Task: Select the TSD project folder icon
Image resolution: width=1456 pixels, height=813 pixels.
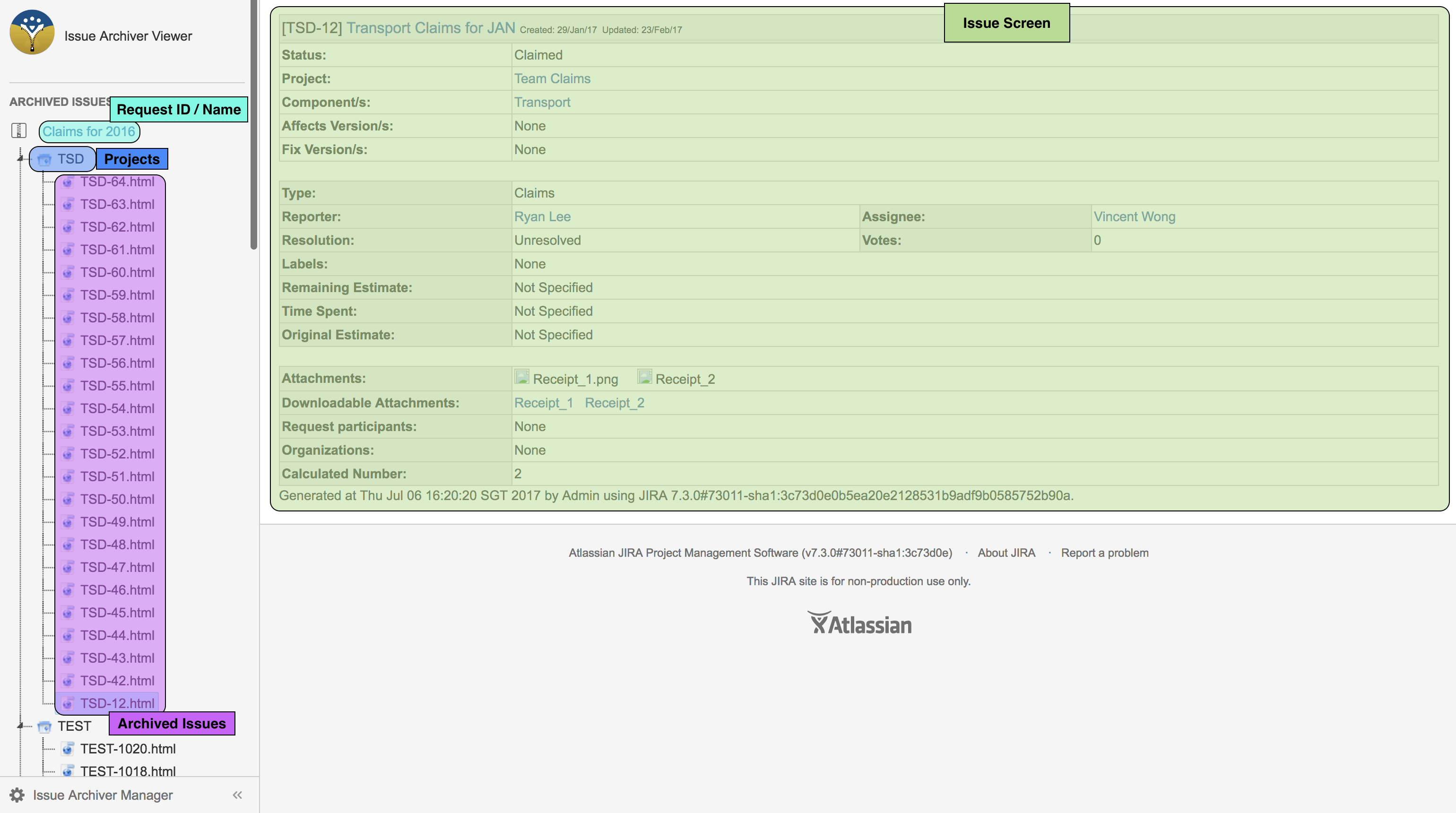Action: [44, 159]
